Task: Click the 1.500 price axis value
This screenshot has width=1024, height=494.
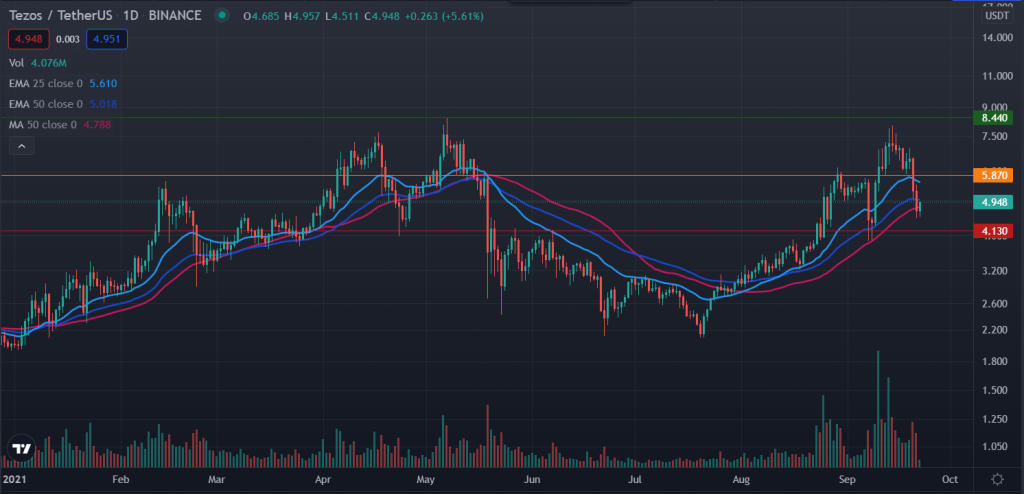Action: [997, 391]
